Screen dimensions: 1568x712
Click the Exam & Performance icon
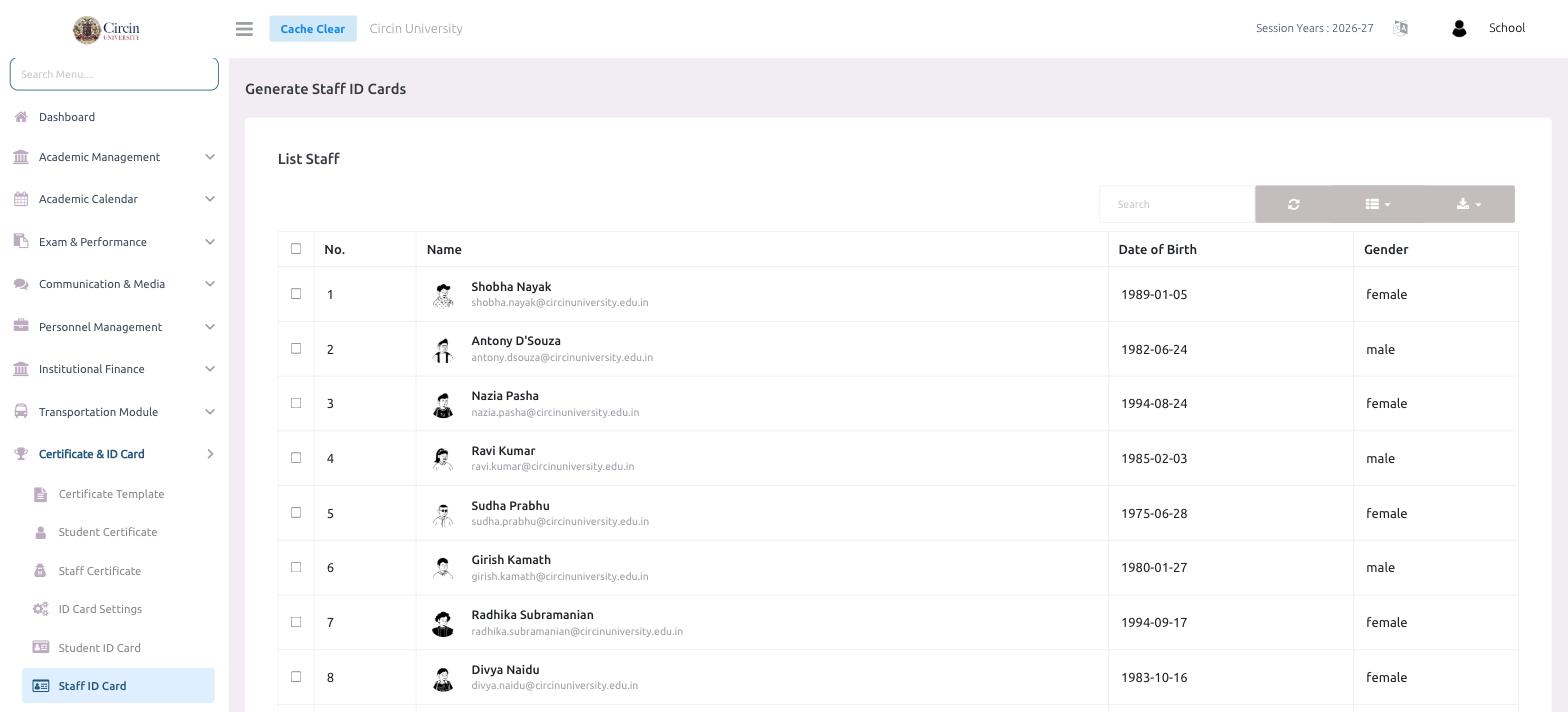(x=21, y=241)
